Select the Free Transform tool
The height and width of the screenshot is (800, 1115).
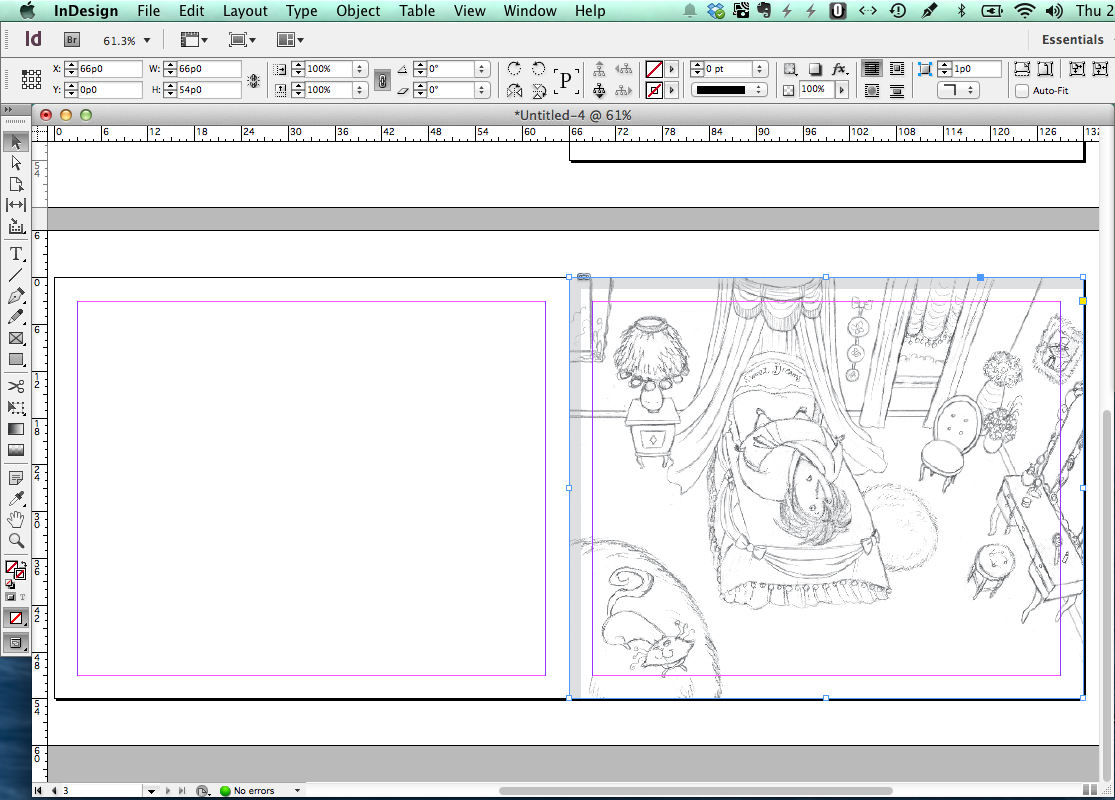[x=16, y=407]
